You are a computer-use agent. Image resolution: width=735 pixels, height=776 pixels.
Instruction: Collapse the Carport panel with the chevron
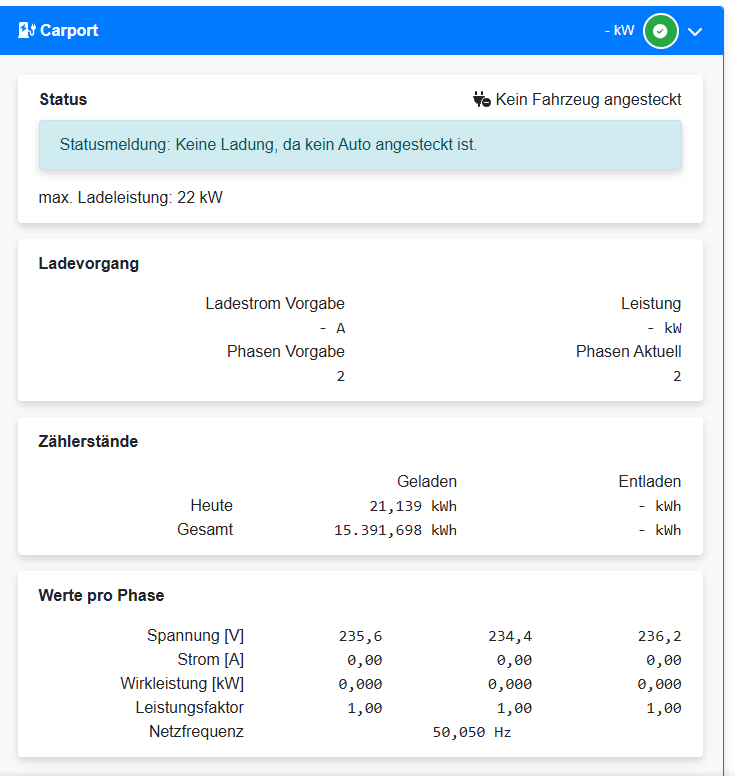[x=696, y=31]
